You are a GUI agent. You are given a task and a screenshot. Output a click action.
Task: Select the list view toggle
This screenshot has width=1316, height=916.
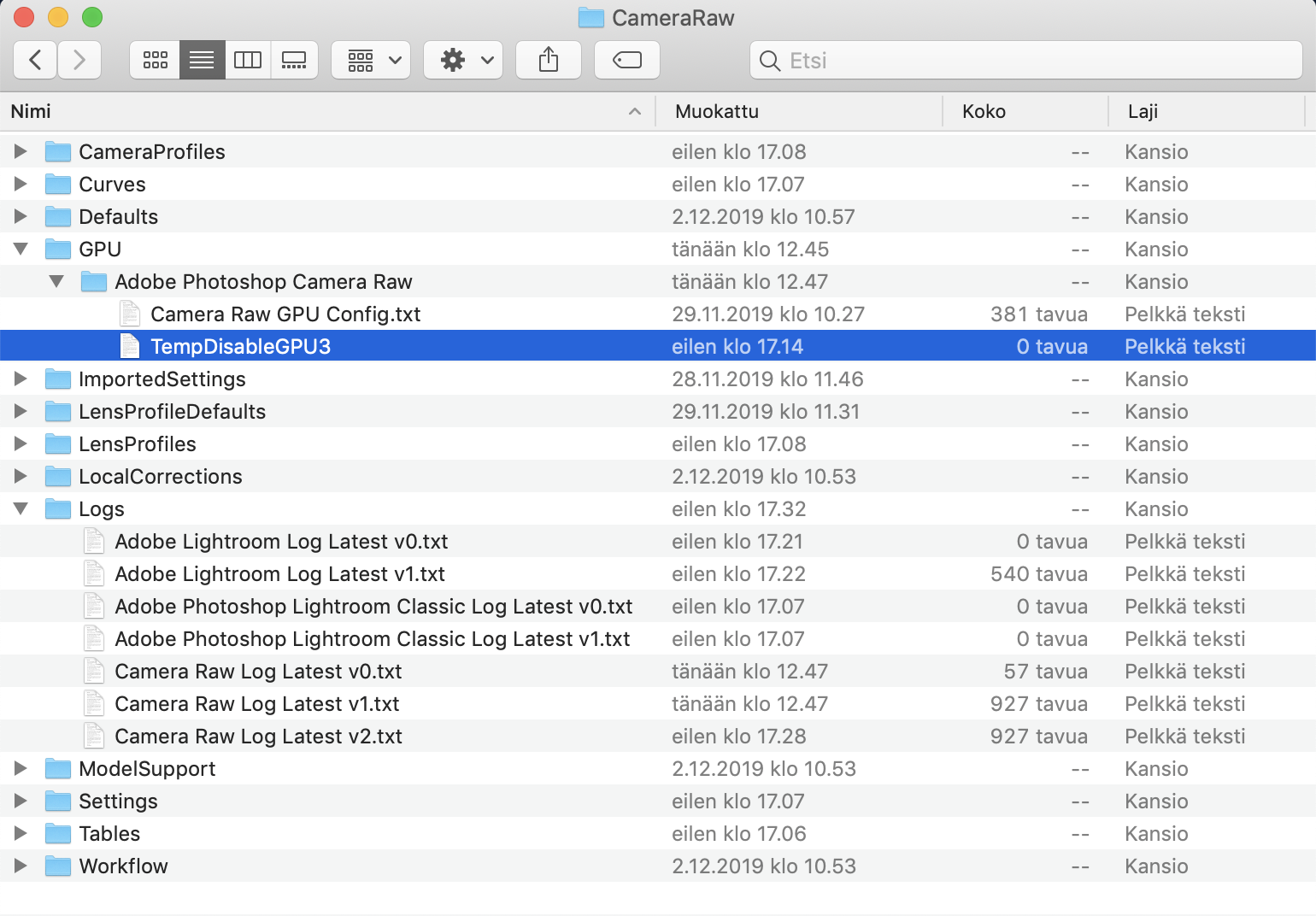click(202, 60)
